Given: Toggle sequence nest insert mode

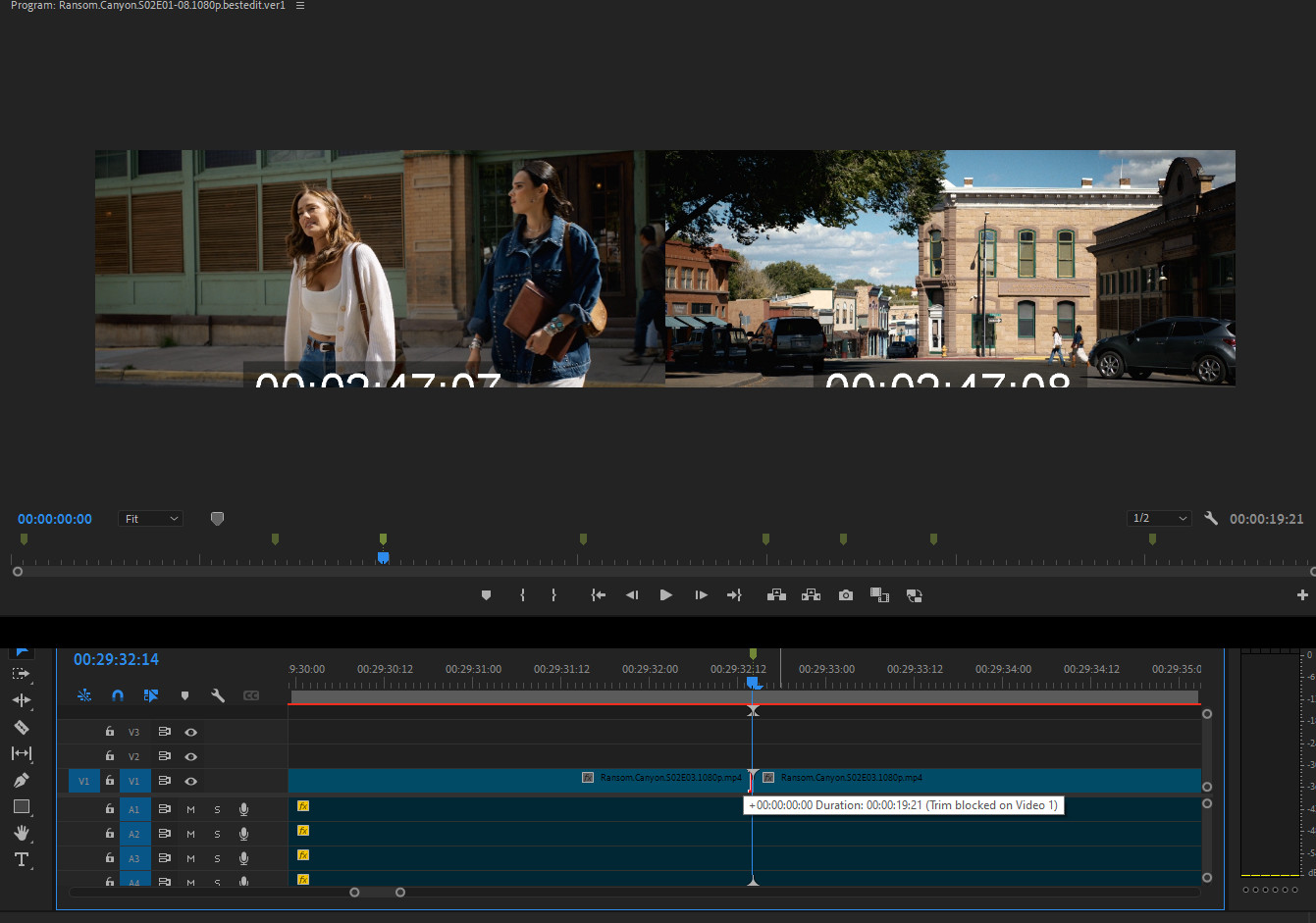Looking at the screenshot, I should click(x=84, y=695).
